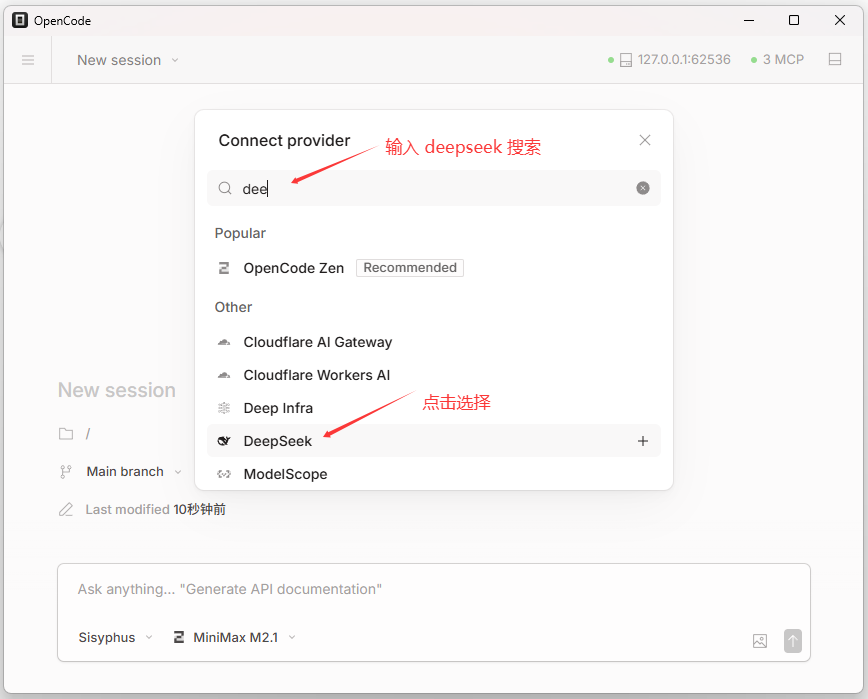Click the 127.0.0.1:62536 server status
Screen dimensions: 868x699
tap(675, 60)
